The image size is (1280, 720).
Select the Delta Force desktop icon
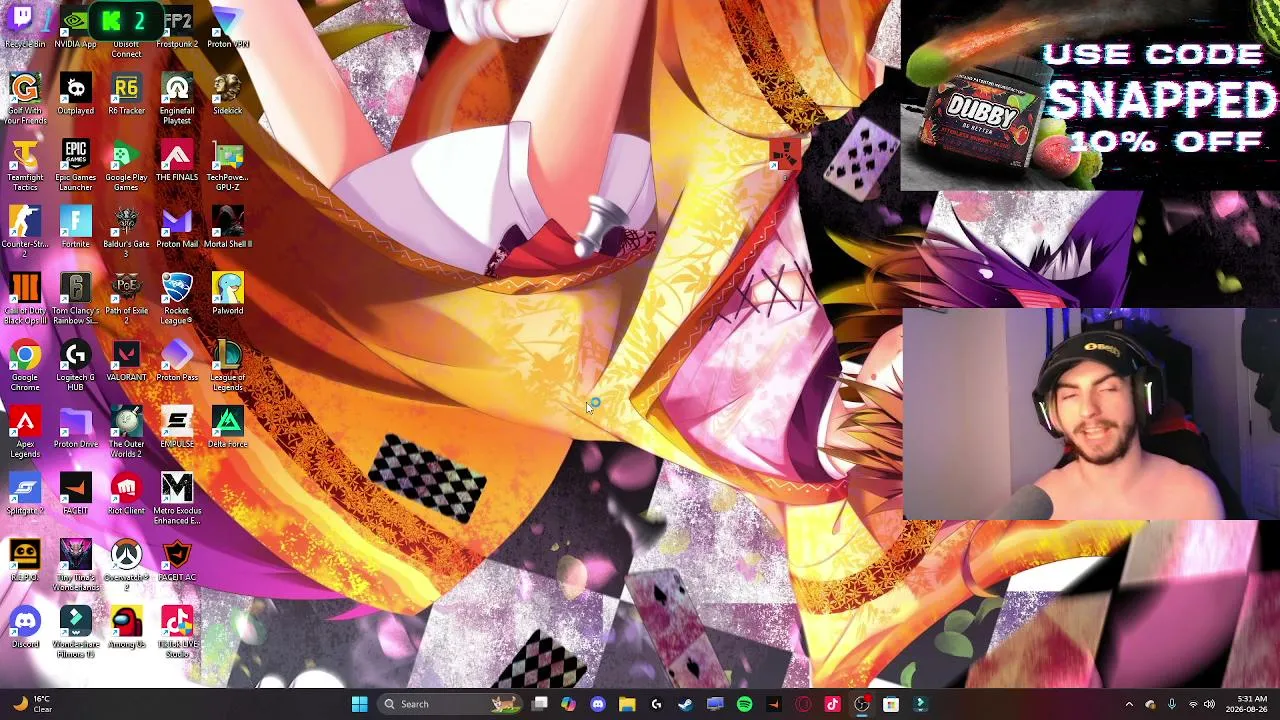[x=228, y=428]
